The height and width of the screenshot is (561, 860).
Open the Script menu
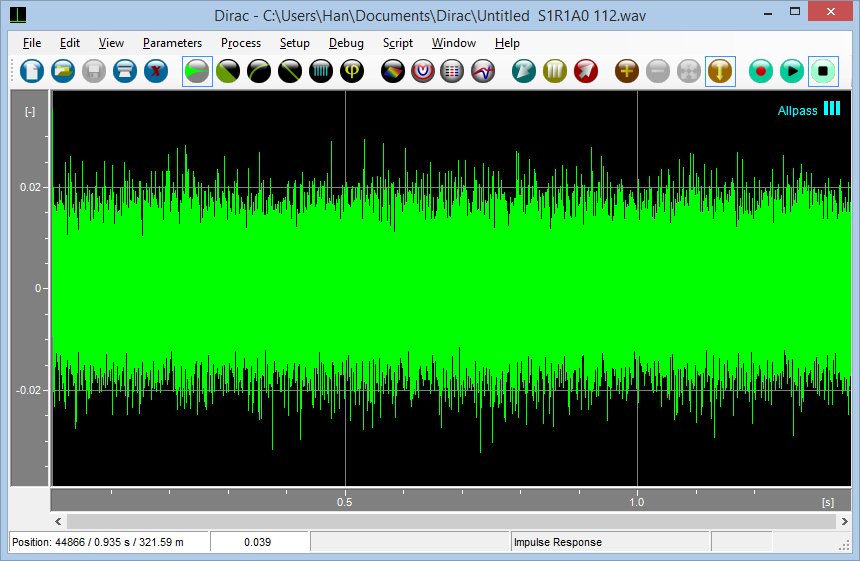(x=398, y=43)
